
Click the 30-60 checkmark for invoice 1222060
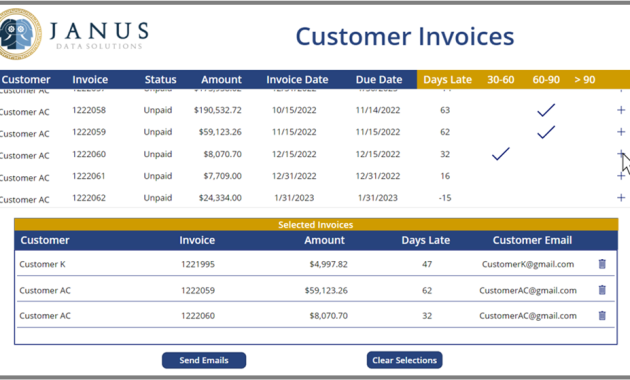(x=501, y=154)
